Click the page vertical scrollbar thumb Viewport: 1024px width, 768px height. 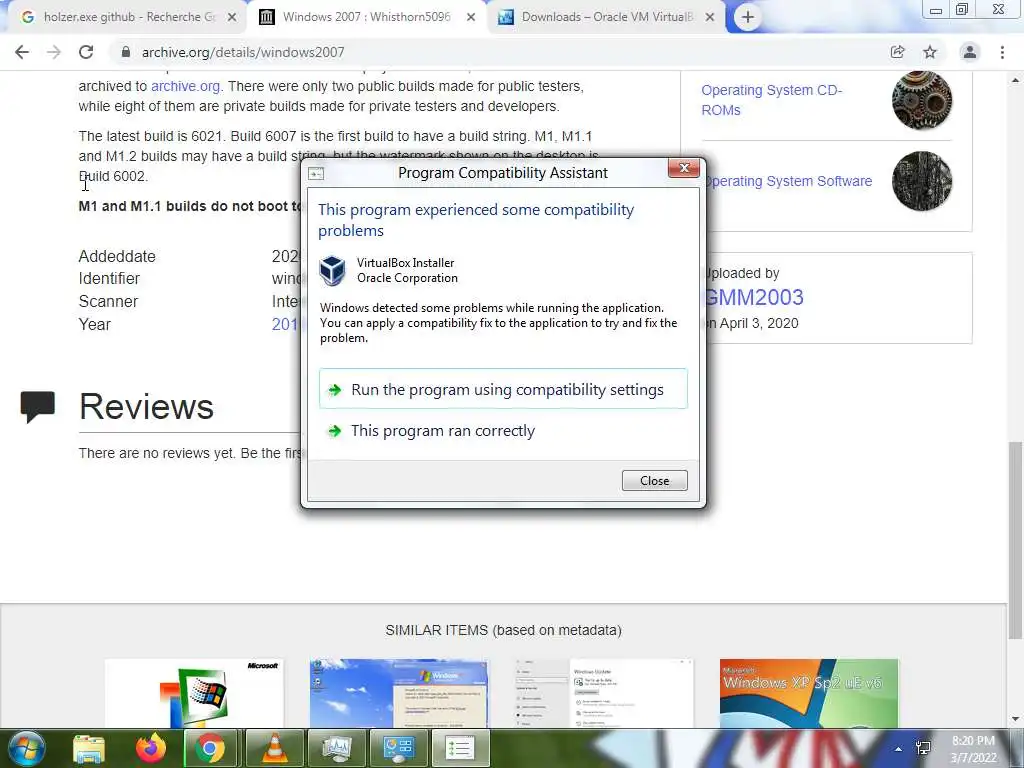[x=1015, y=541]
